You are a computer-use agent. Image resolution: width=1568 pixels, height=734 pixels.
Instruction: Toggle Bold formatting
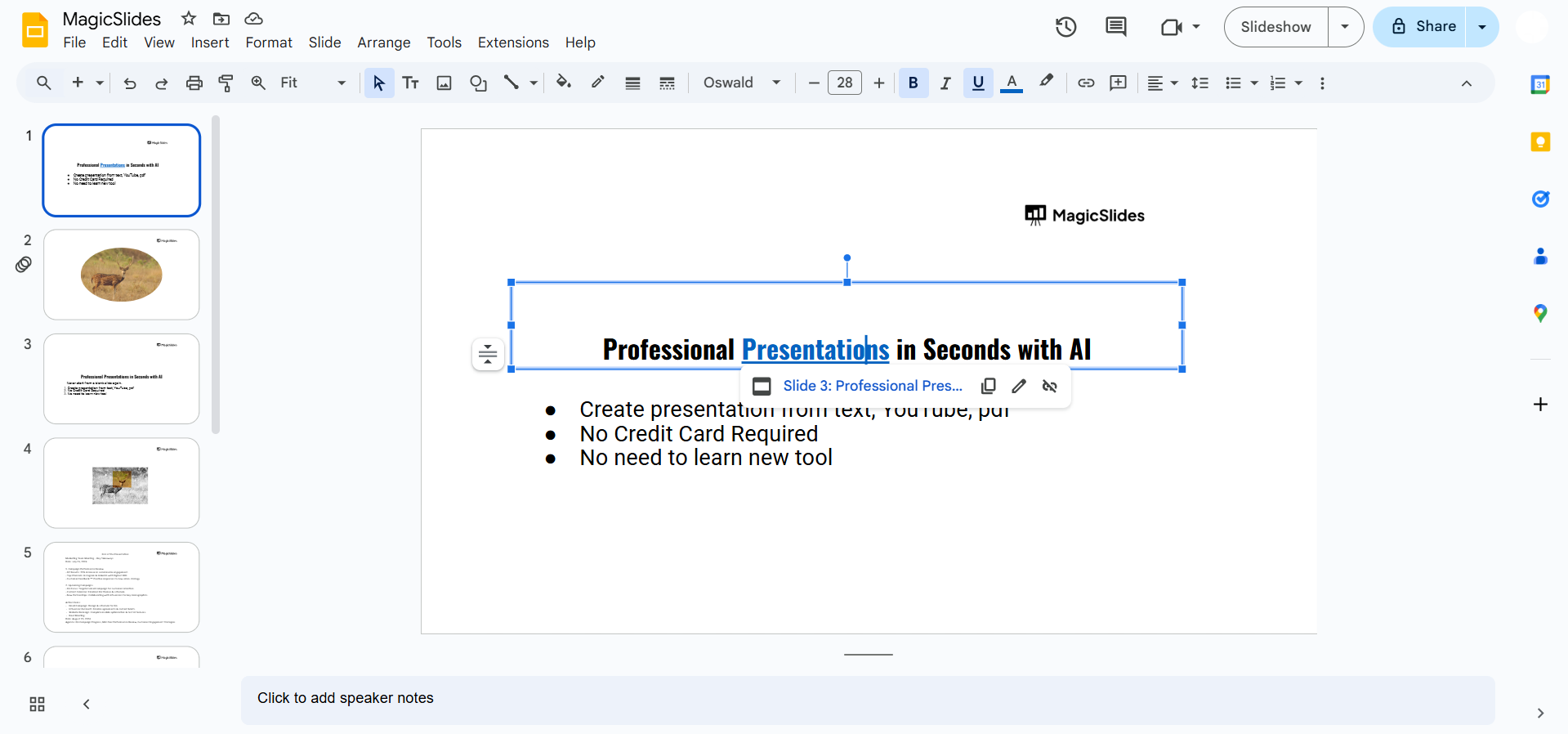(914, 83)
